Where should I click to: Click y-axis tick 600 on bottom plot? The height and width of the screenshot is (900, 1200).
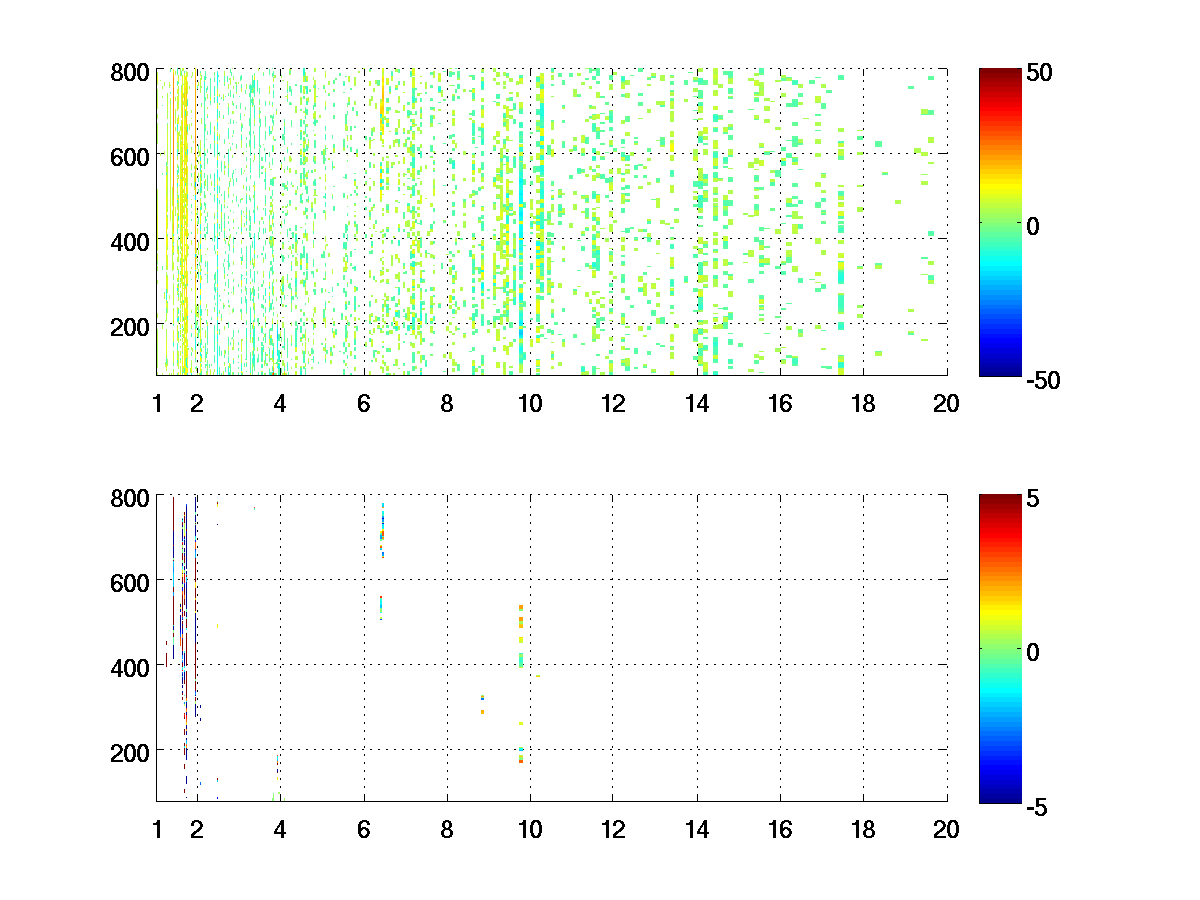pyautogui.click(x=130, y=582)
